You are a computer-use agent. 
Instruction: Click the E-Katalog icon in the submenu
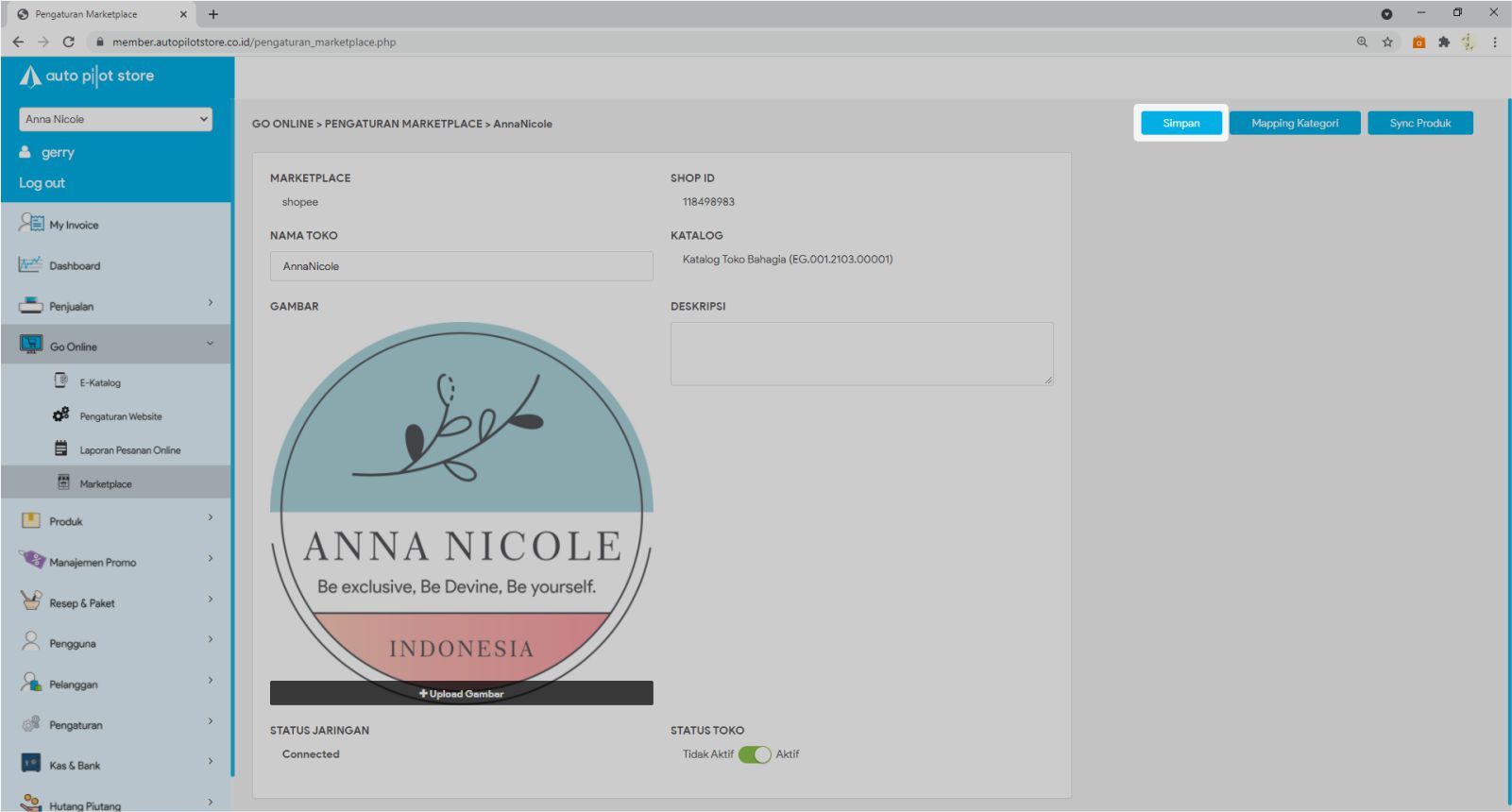click(x=61, y=381)
